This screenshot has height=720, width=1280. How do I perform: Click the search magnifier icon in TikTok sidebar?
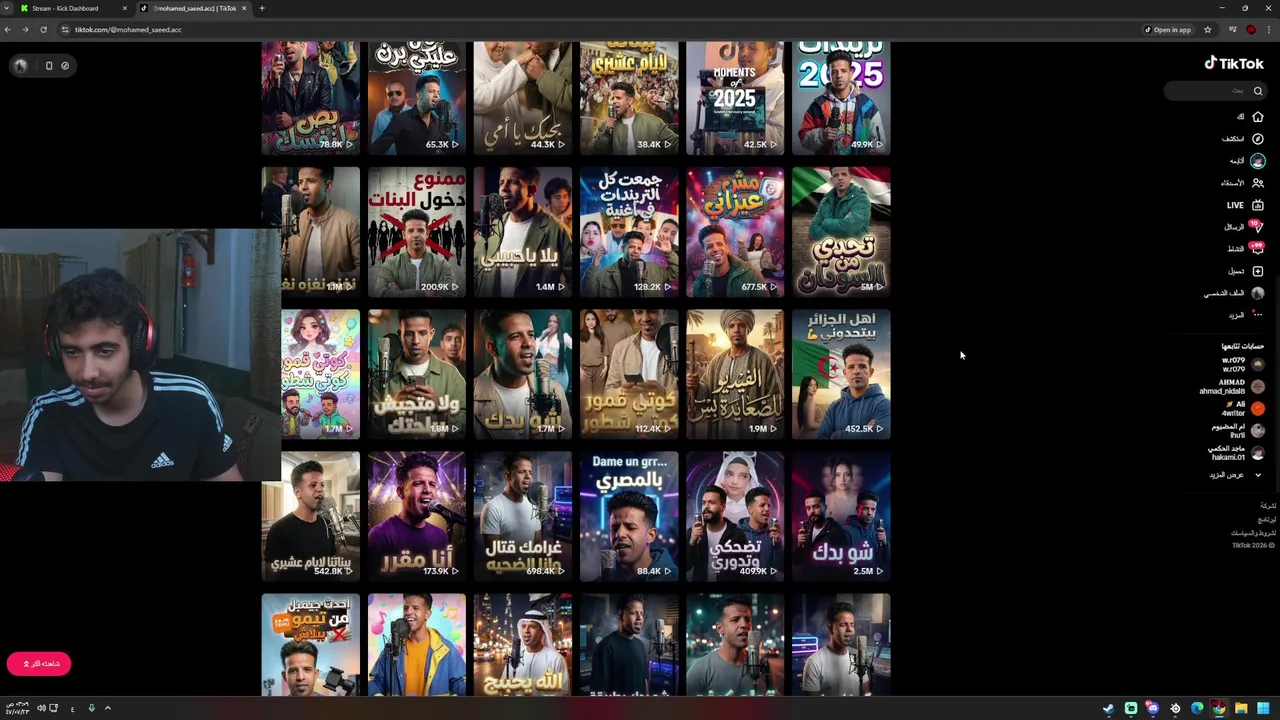coord(1258,91)
